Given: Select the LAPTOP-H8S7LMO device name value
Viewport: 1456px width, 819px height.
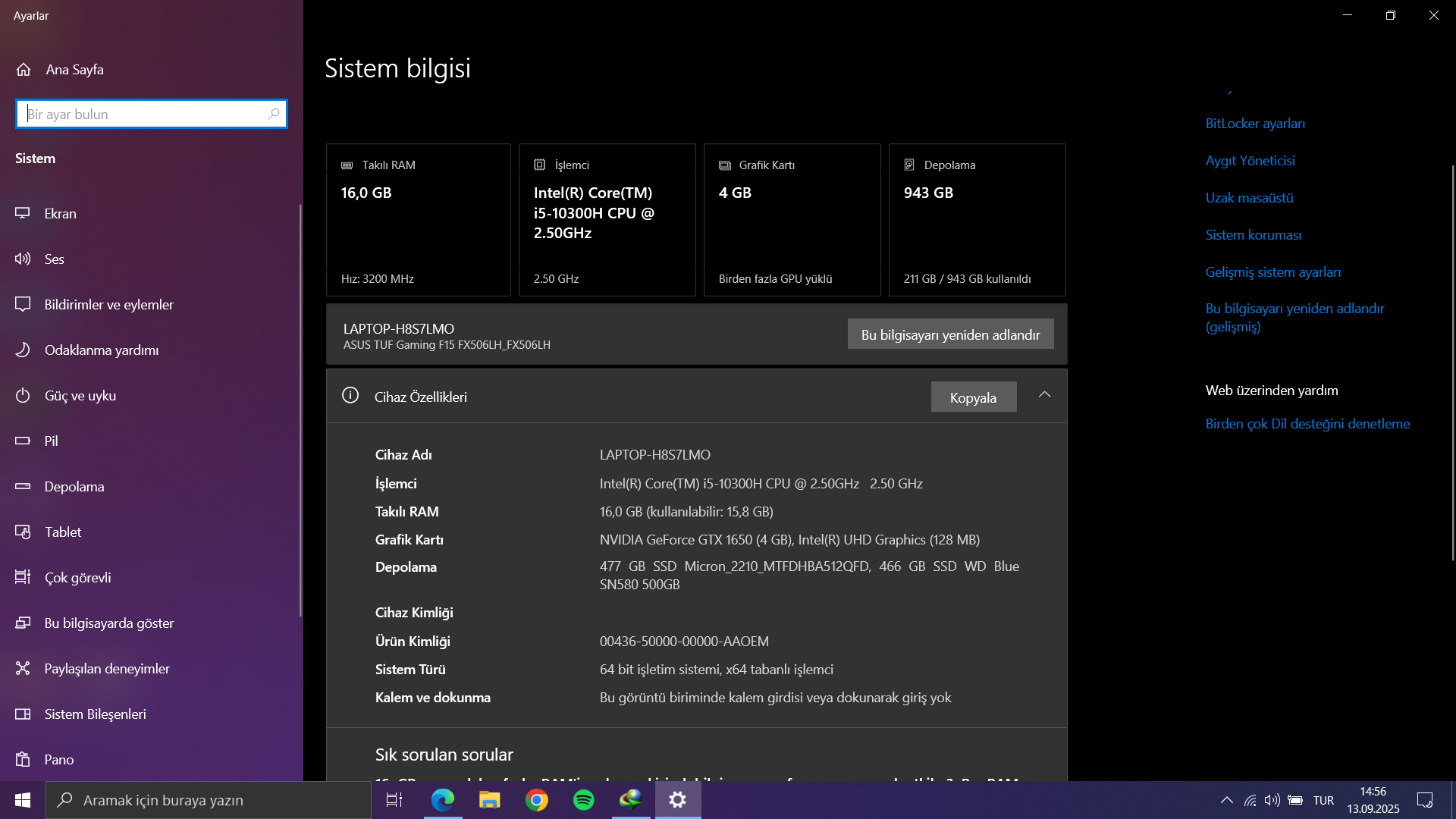Looking at the screenshot, I should point(655,455).
